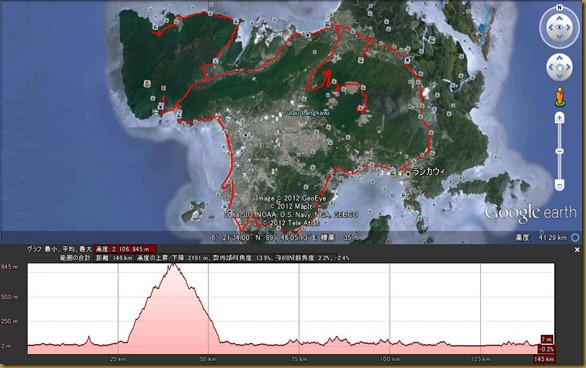Screen dimensions: 586x368
Task: Click the look-left arrow on eye joystick
Action: 550,27
